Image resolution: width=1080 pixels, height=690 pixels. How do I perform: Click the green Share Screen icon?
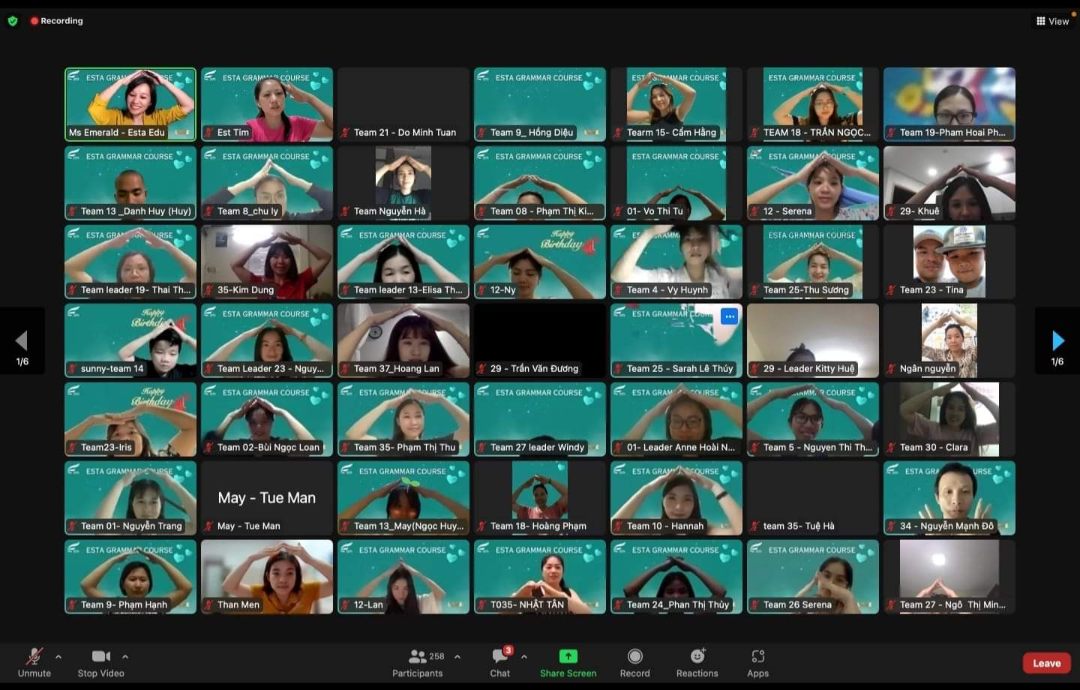point(568,657)
